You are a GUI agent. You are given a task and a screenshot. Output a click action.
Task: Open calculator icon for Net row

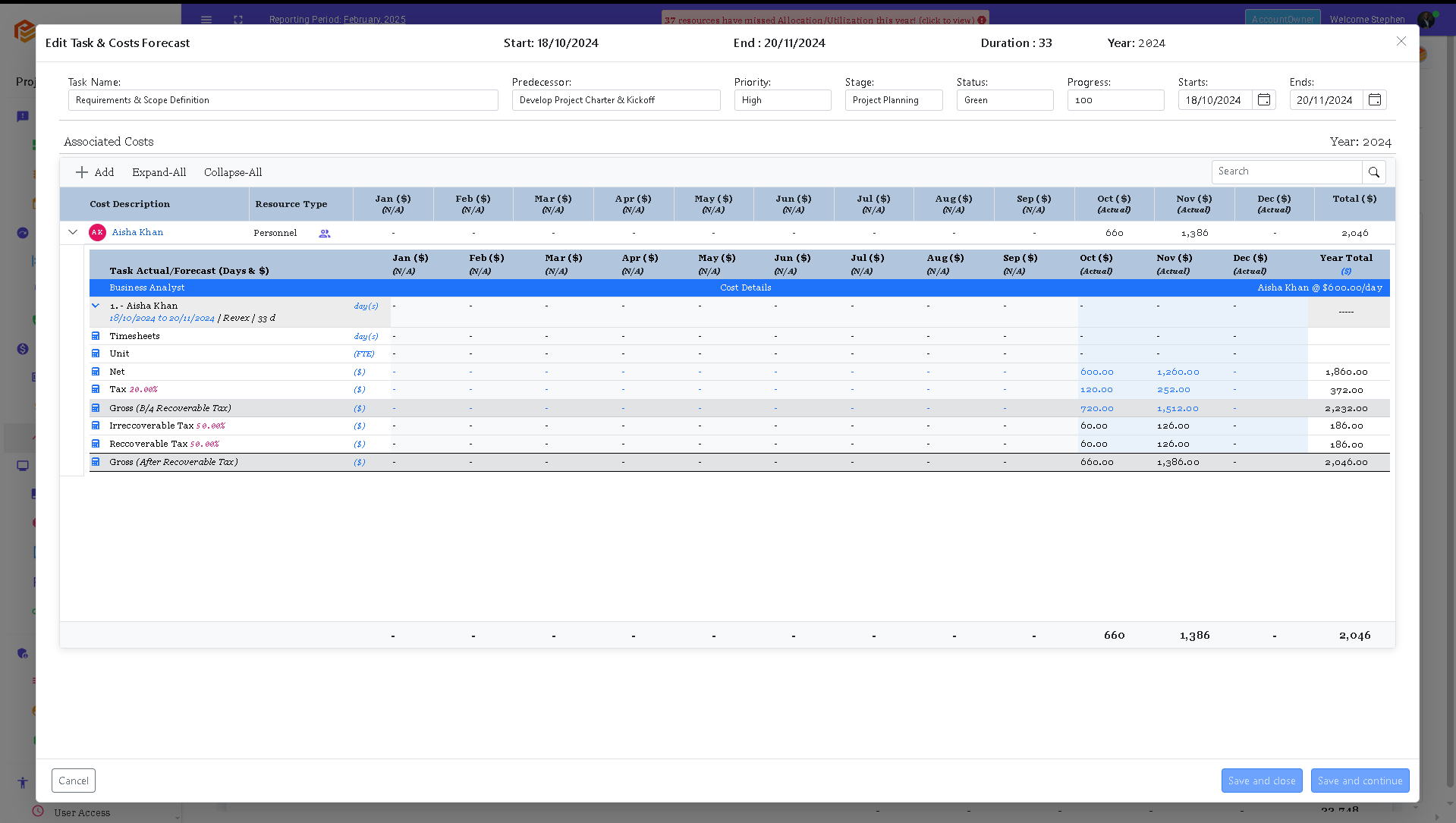click(x=96, y=372)
